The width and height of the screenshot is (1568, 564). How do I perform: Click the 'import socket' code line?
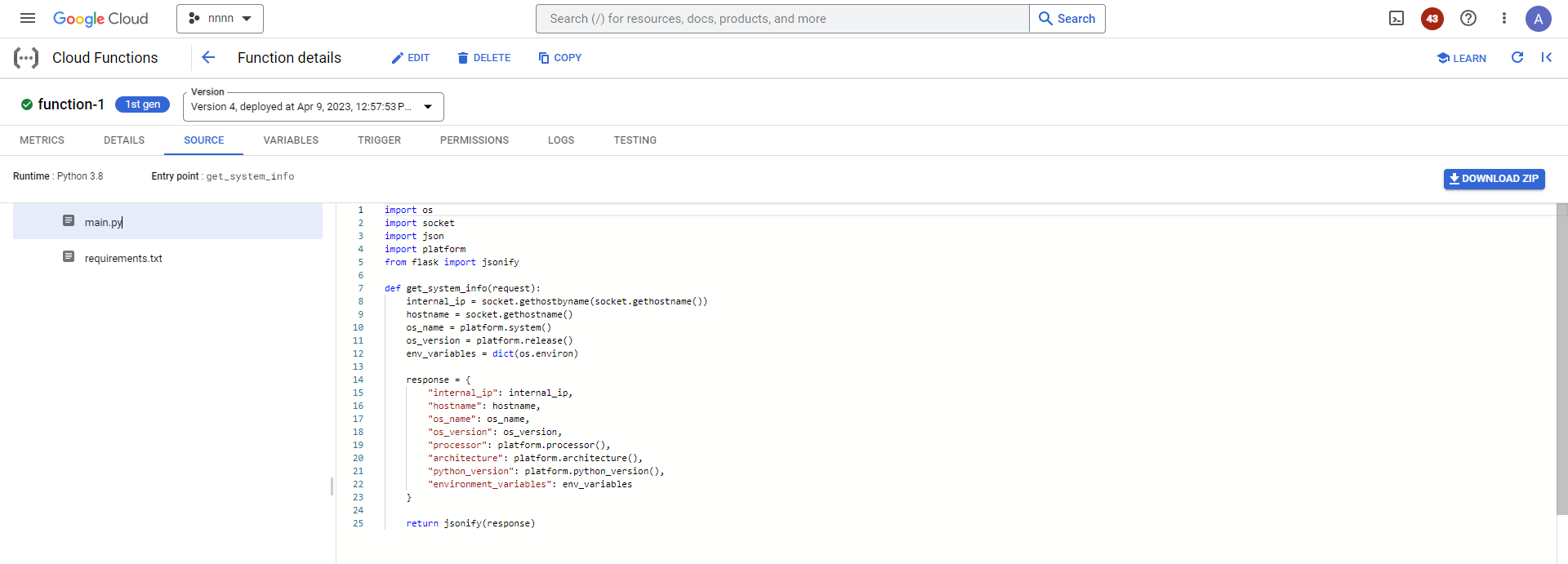pos(420,223)
